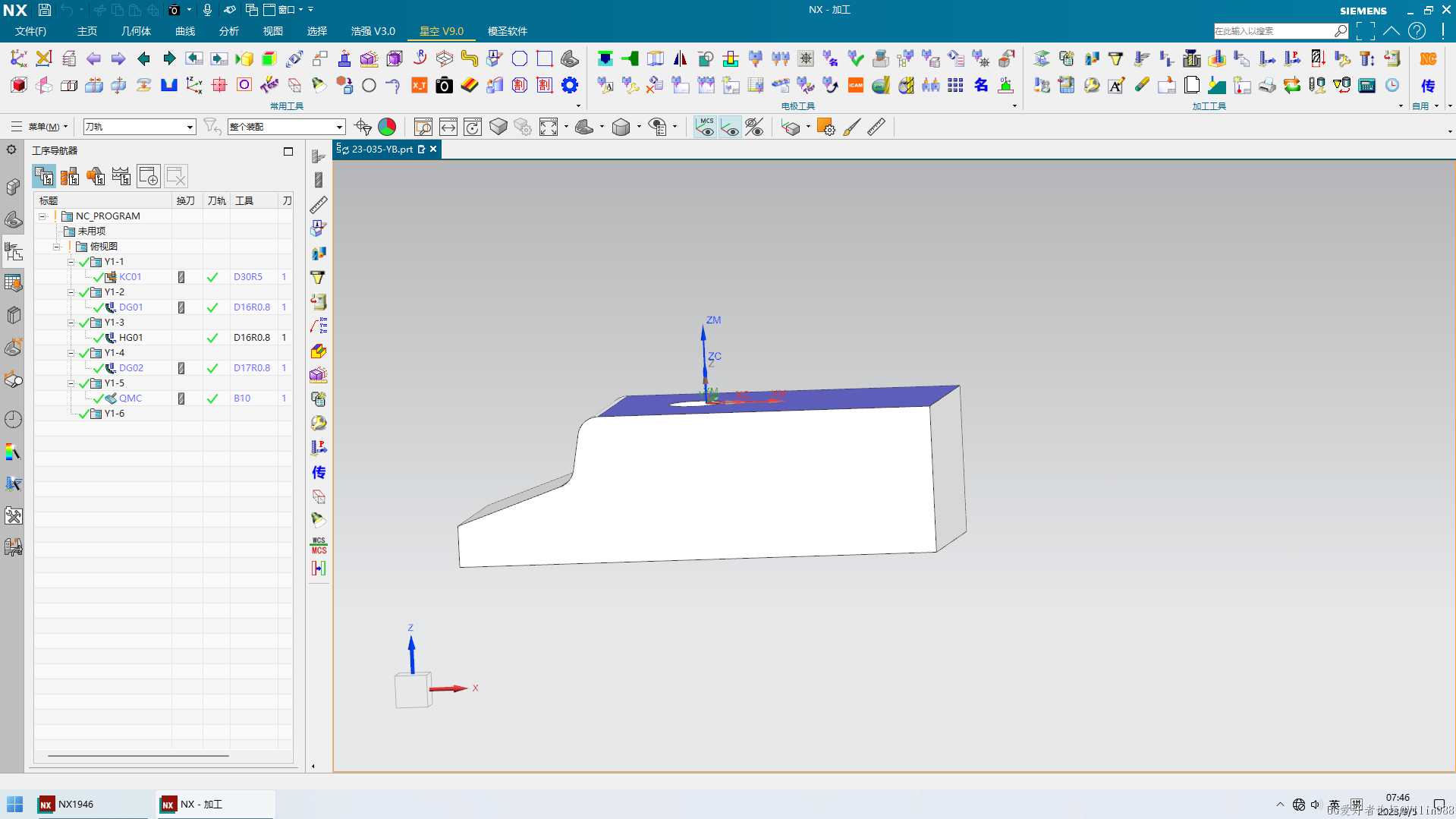Switch to the 模圣软件 tab
1456x819 pixels.
[x=508, y=31]
